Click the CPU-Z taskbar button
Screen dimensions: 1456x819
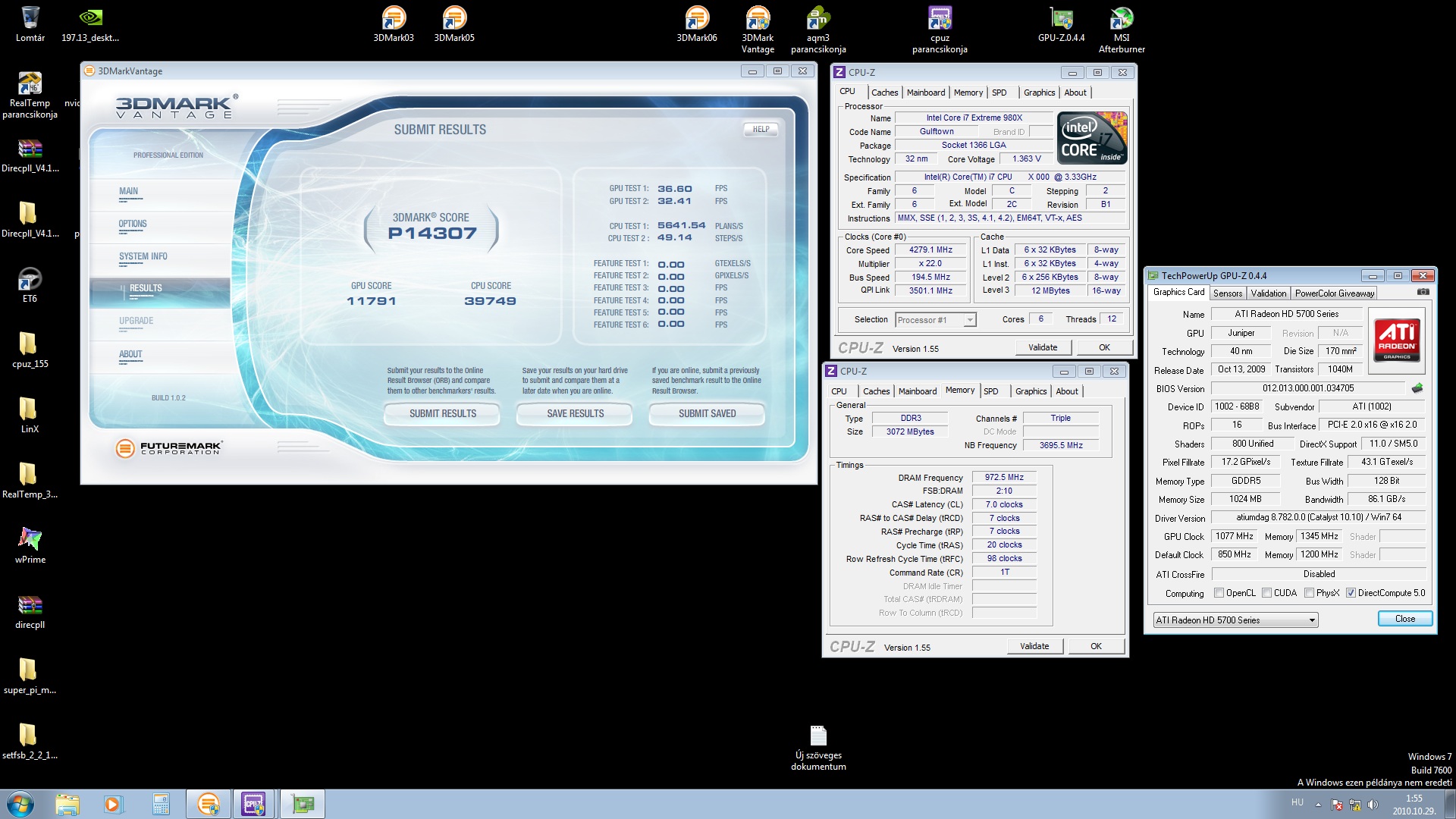pyautogui.click(x=253, y=804)
